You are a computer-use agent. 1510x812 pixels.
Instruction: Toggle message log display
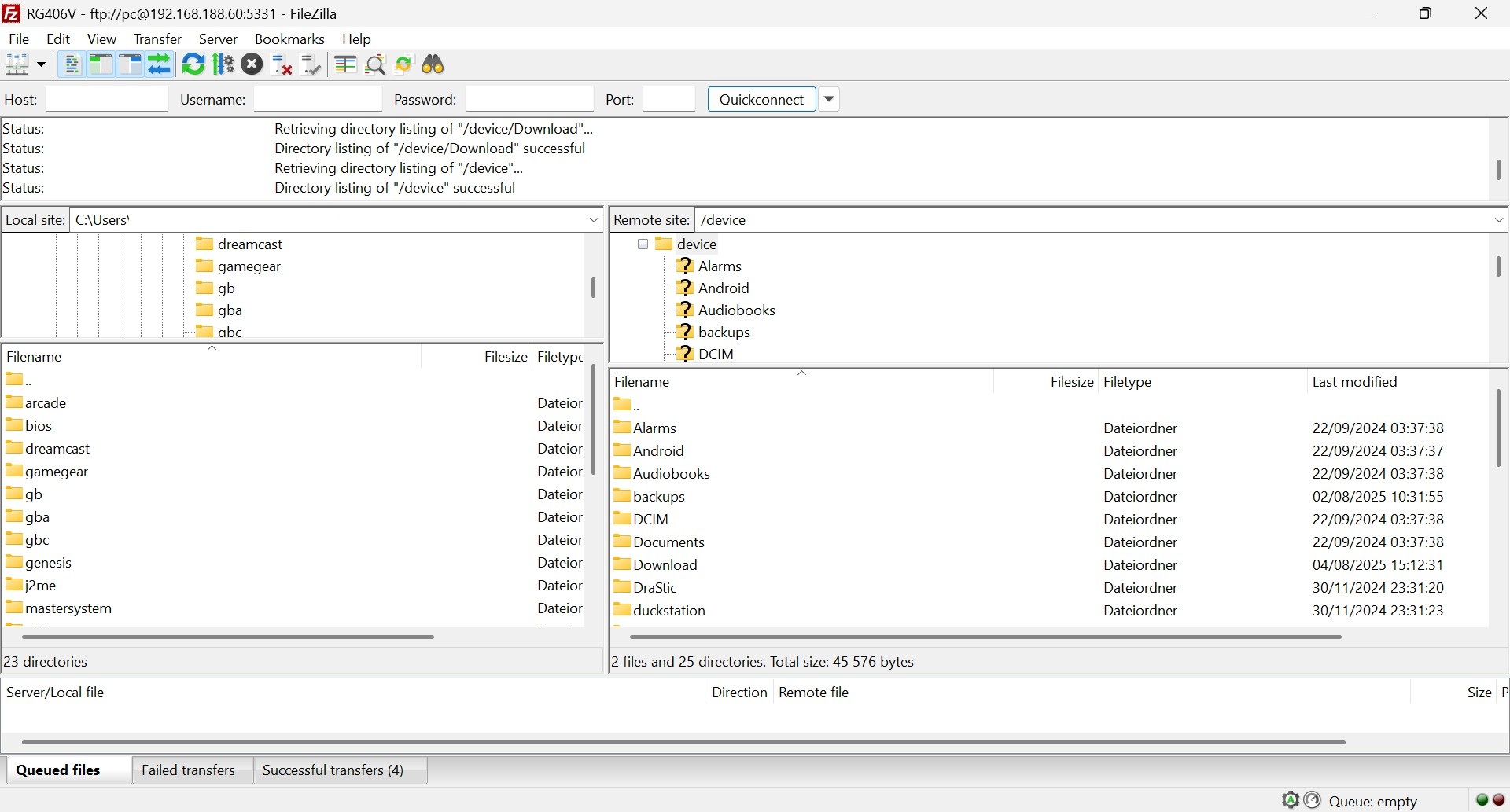(x=72, y=64)
